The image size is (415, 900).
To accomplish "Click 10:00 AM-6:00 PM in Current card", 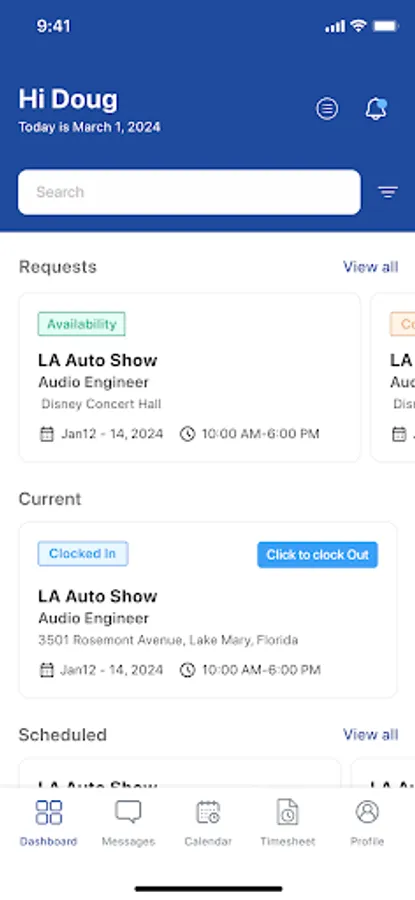I will (x=261, y=670).
